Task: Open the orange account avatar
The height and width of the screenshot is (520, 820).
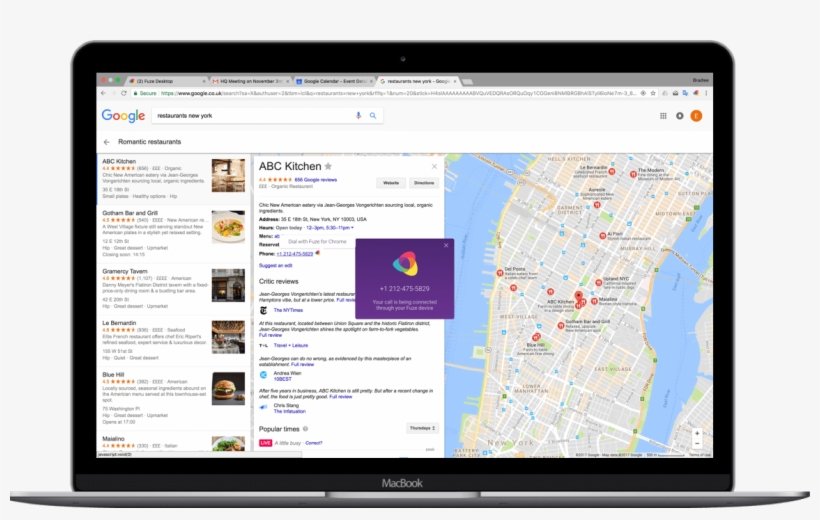Action: 696,116
